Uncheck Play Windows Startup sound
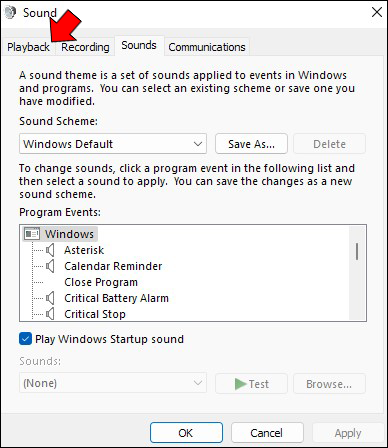 tap(25, 339)
